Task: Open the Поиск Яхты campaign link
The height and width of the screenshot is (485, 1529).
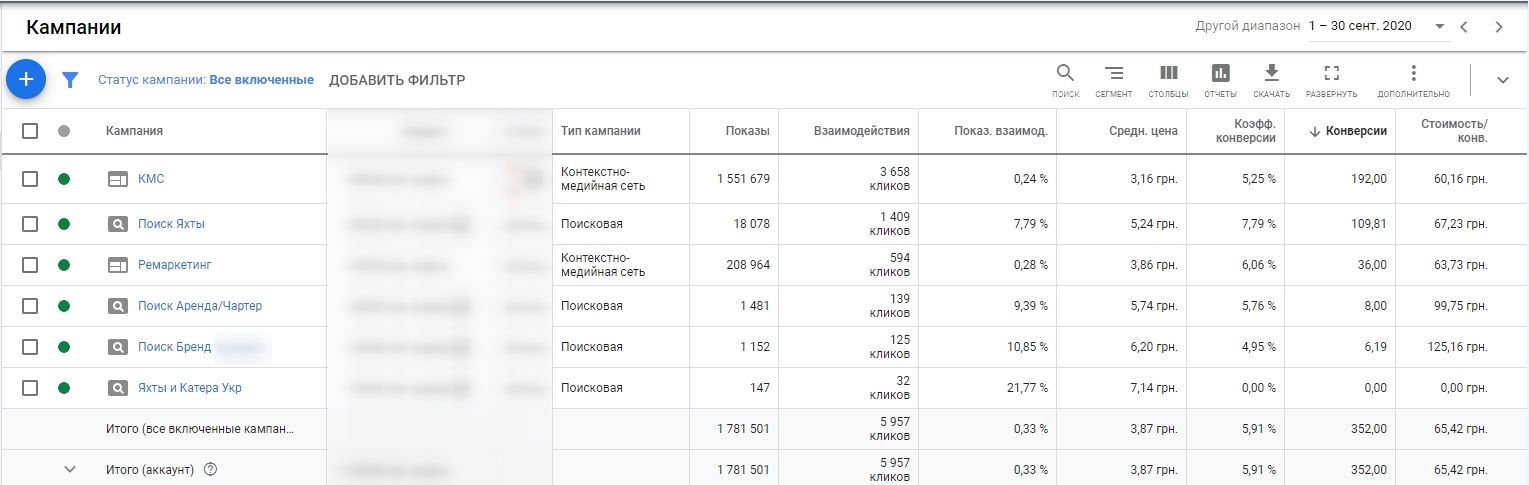Action: tap(171, 224)
